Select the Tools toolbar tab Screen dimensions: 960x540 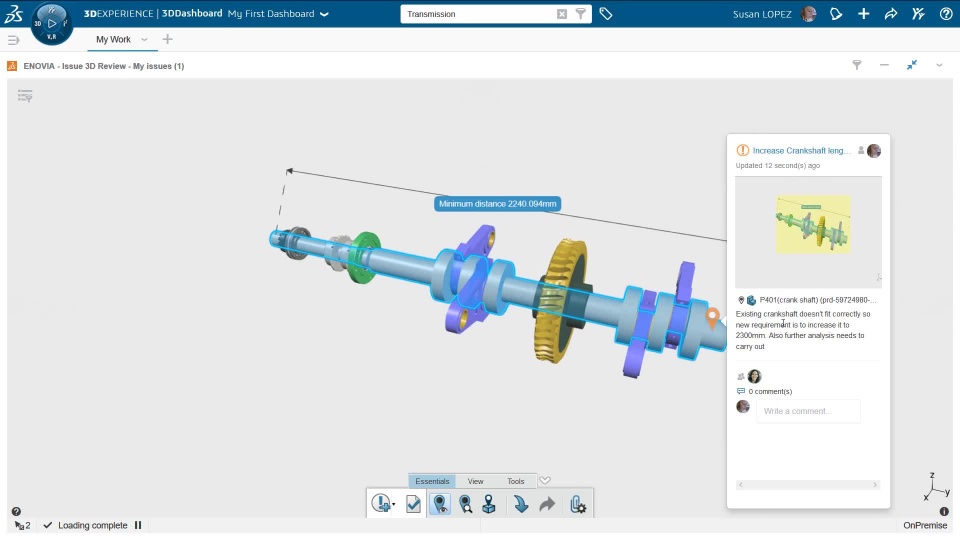pos(516,481)
